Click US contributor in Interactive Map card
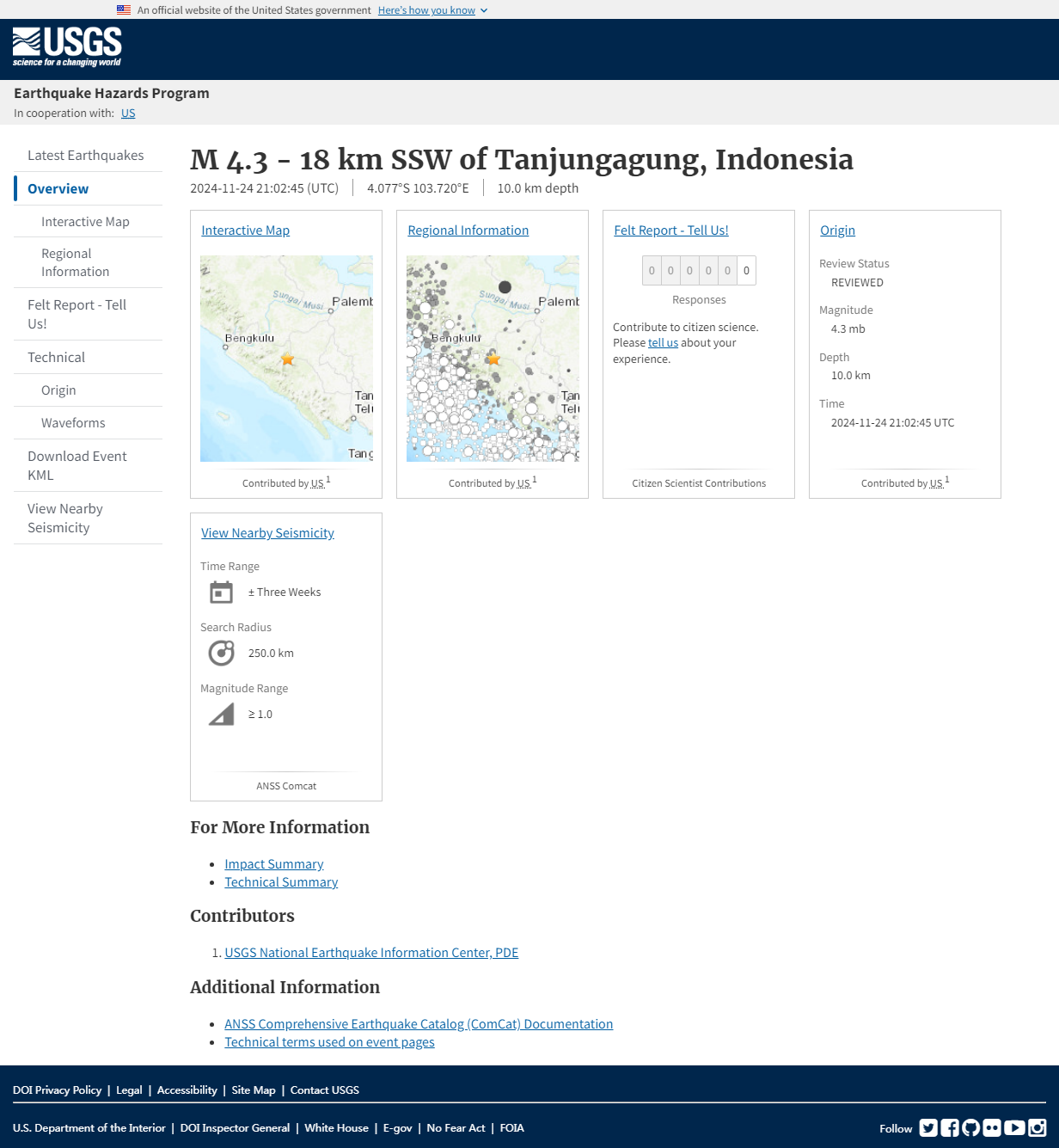Viewport: 1059px width, 1148px height. [x=317, y=484]
